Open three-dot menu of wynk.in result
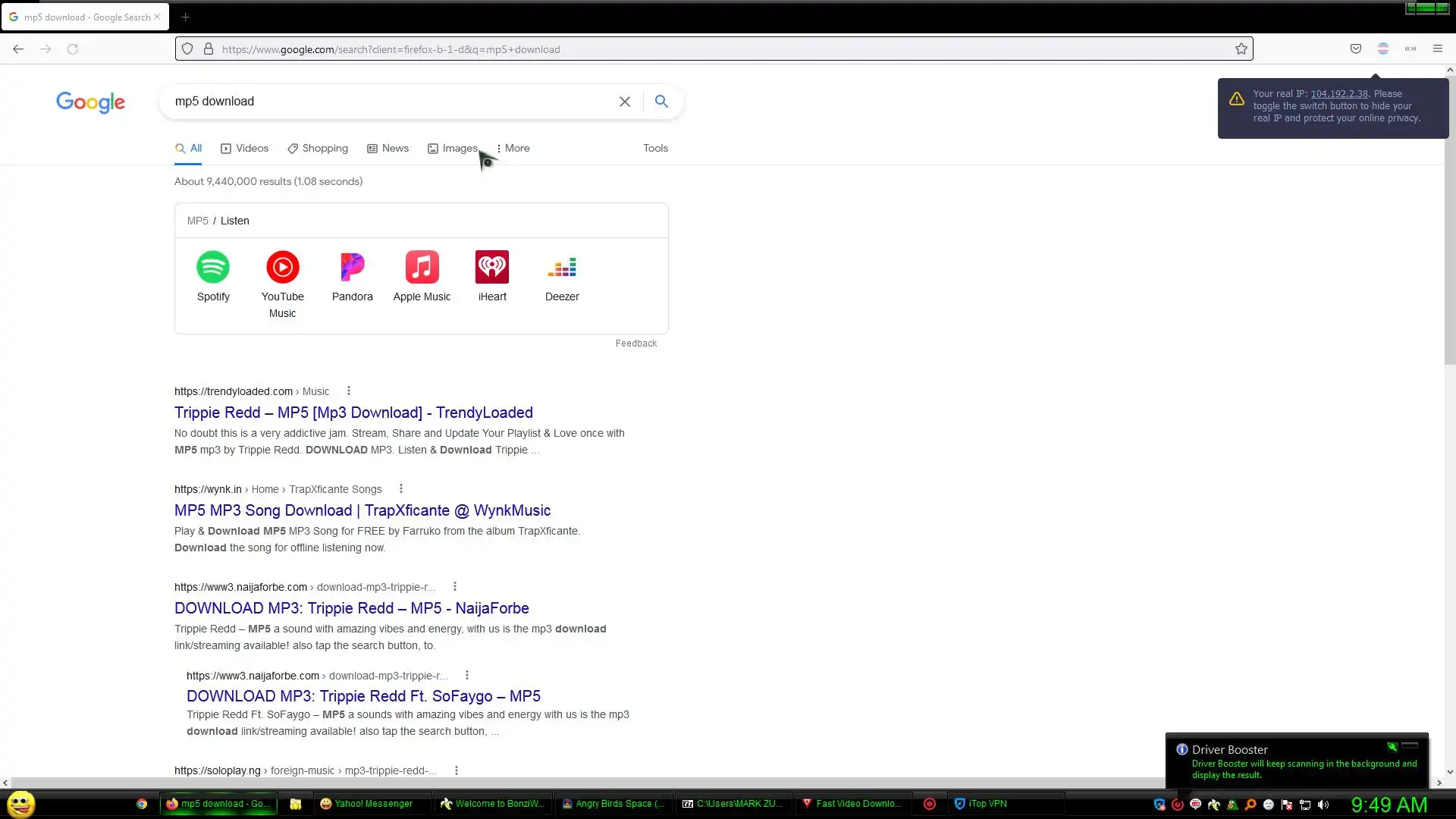 click(401, 489)
